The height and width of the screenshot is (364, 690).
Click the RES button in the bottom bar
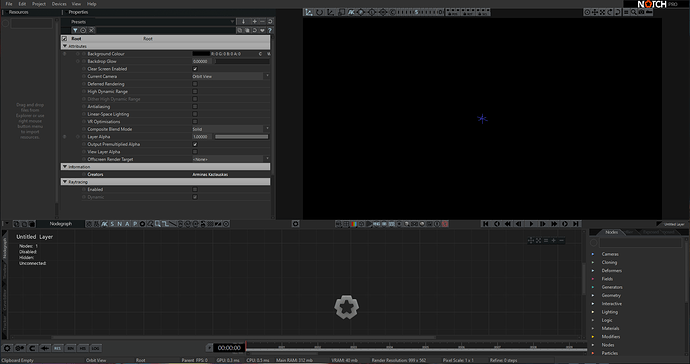[x=57, y=348]
